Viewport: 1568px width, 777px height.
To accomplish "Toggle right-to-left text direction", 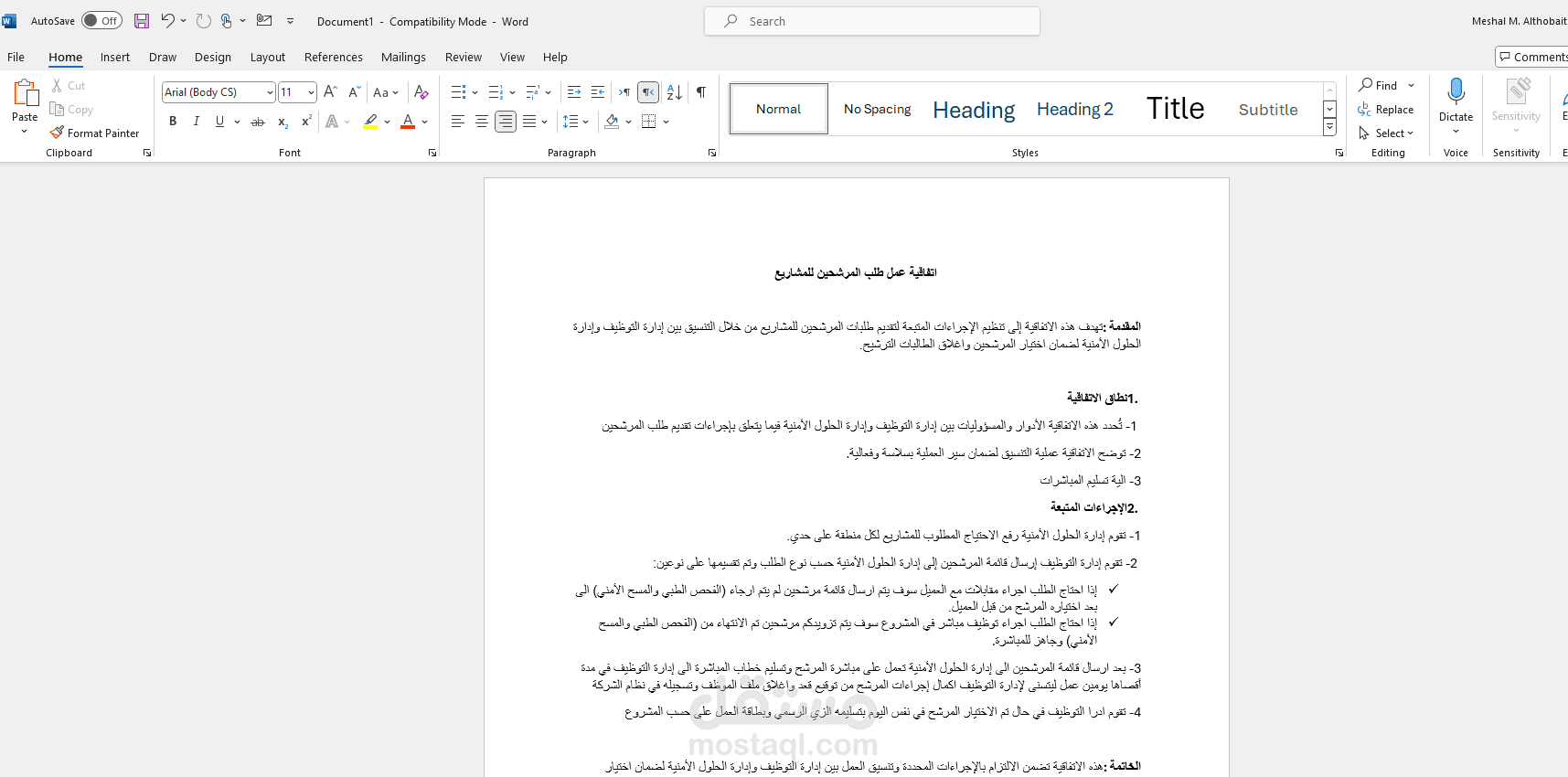I will 648,92.
